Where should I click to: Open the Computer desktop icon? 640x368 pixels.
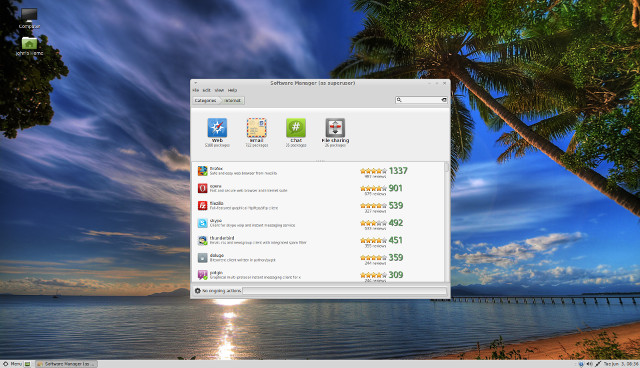(29, 15)
